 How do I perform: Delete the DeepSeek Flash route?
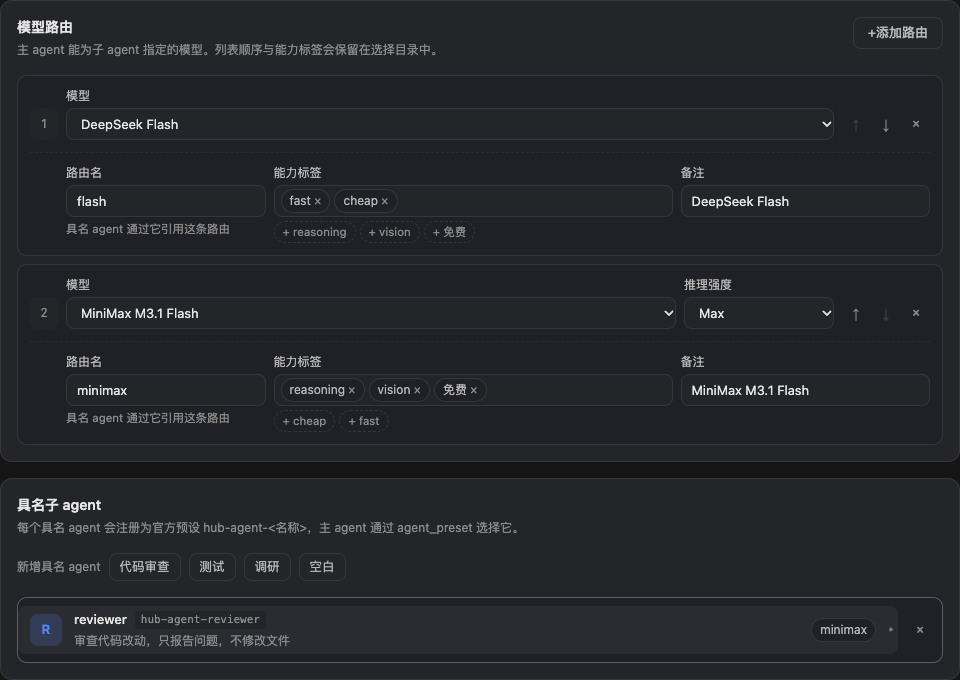pyautogui.click(x=916, y=124)
